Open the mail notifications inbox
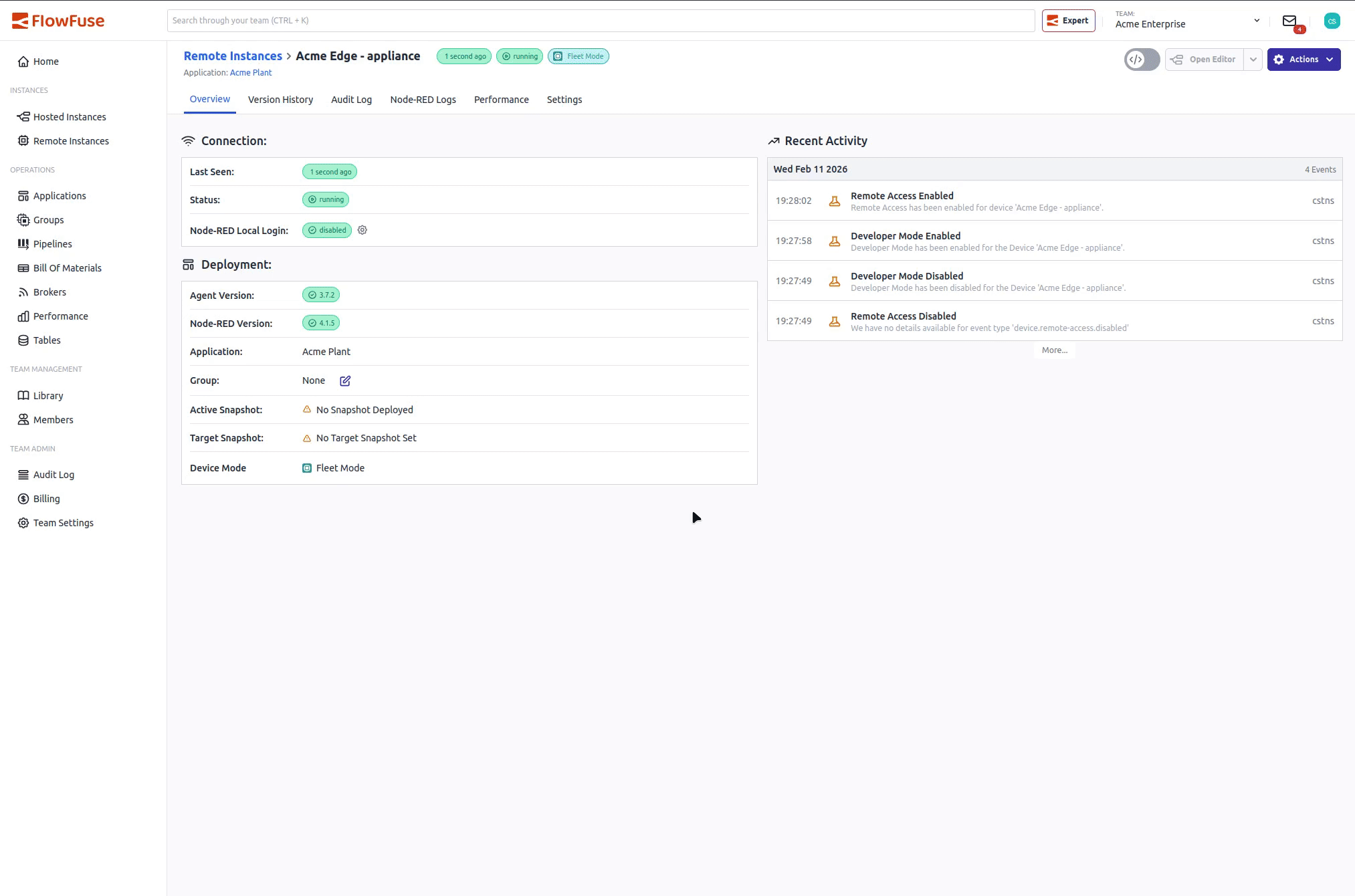This screenshot has height=896, width=1355. click(x=1290, y=20)
